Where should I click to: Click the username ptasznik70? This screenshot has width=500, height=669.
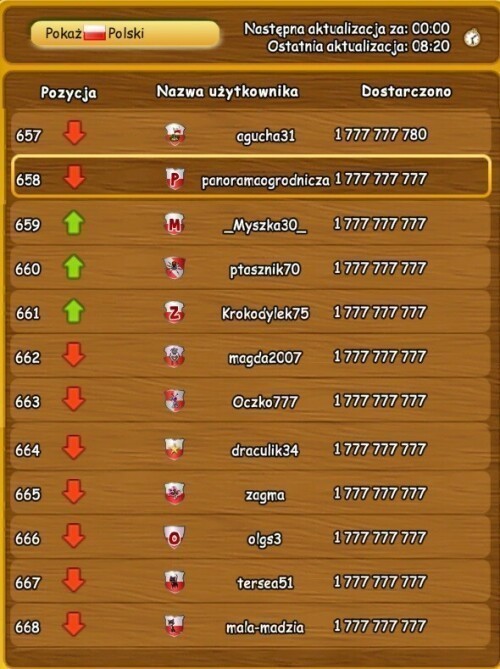[x=265, y=270]
